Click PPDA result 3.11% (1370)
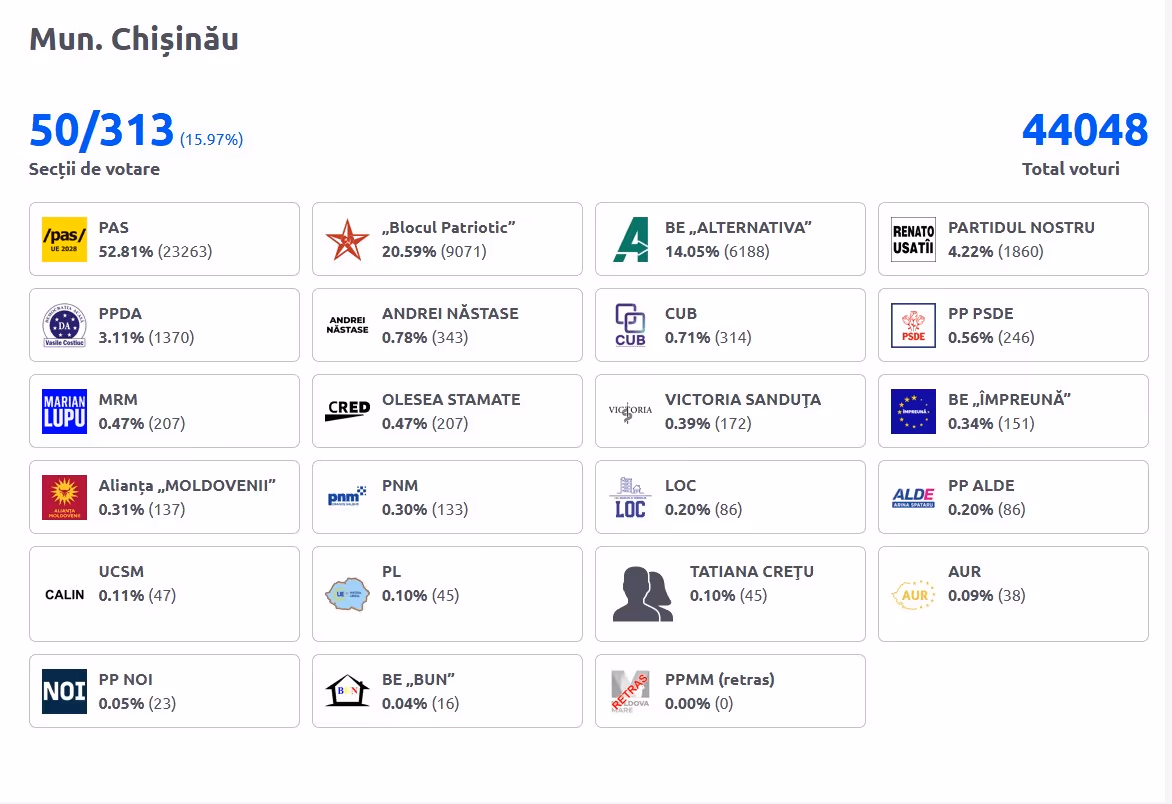 (x=146, y=338)
